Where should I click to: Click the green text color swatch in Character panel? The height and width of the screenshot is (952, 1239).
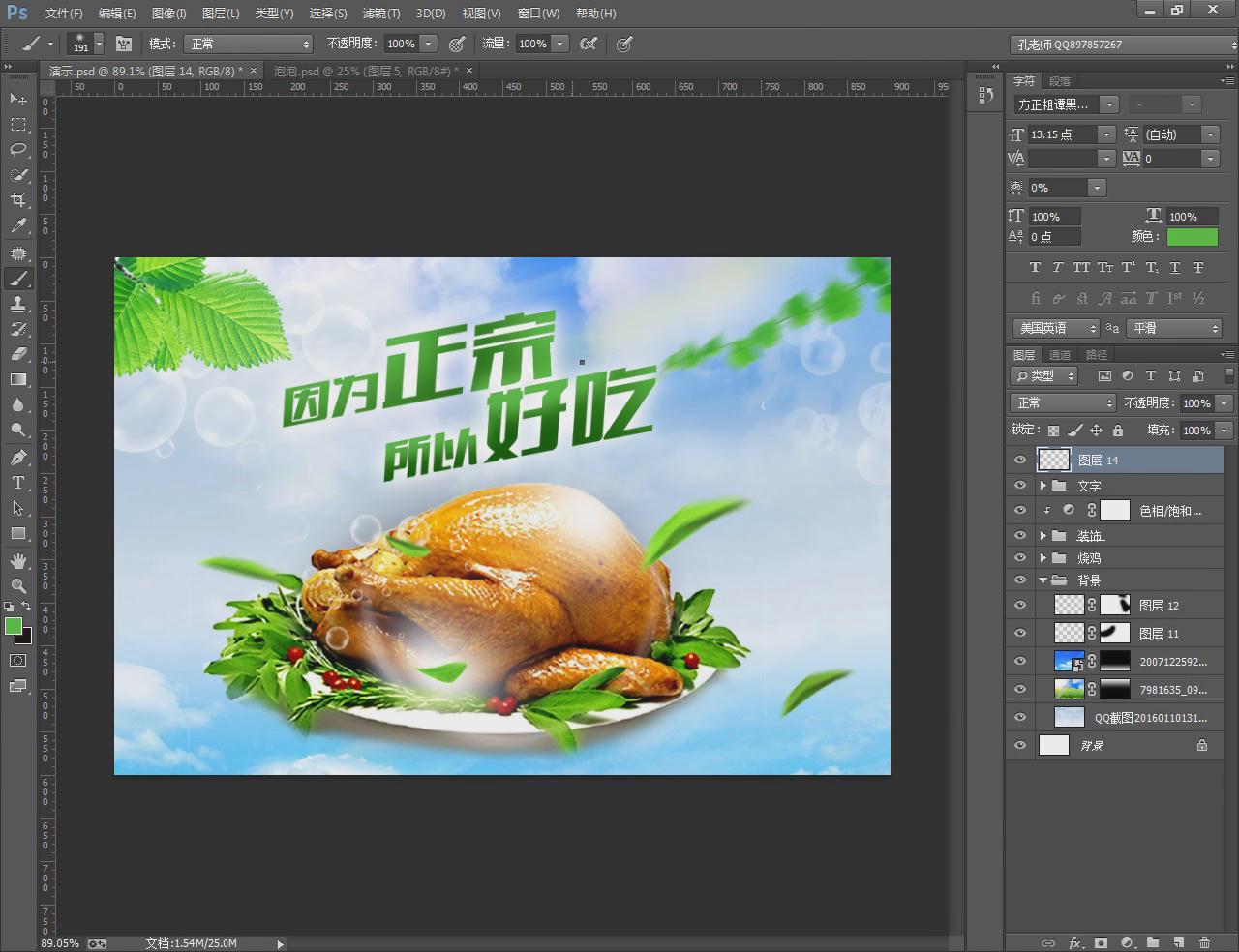pyautogui.click(x=1193, y=236)
